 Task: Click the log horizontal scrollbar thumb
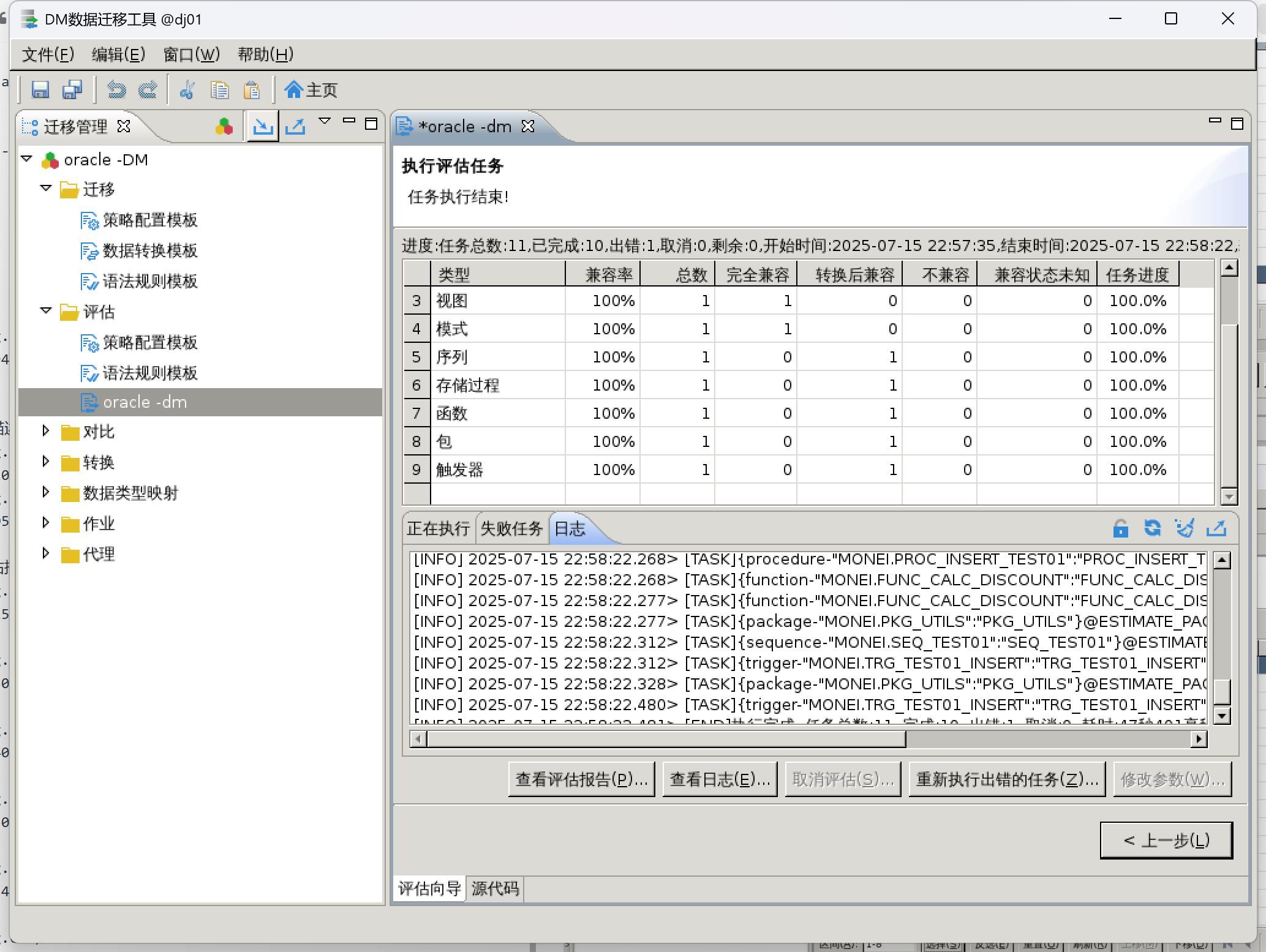(x=666, y=739)
